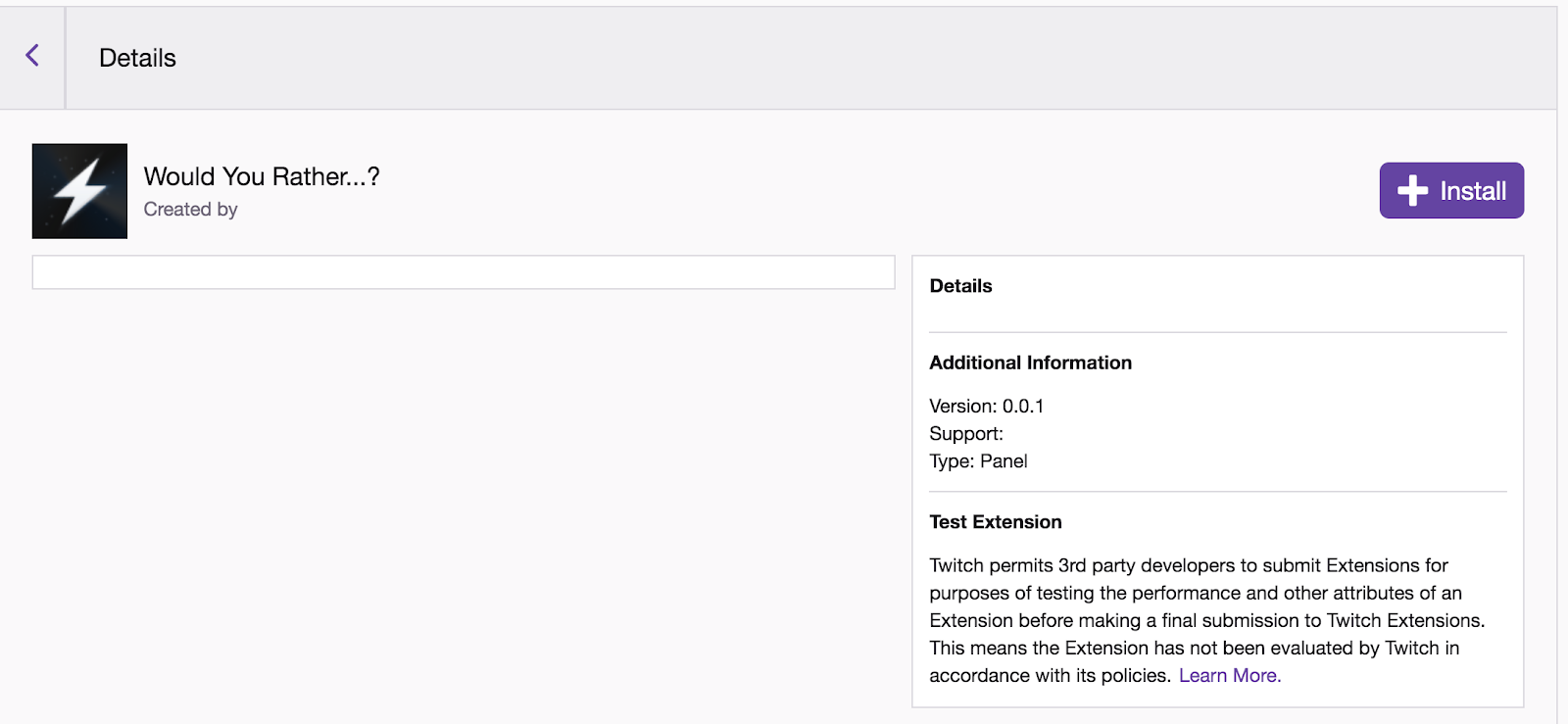Open the Learn More link
This screenshot has width=1568, height=724.
click(1229, 675)
